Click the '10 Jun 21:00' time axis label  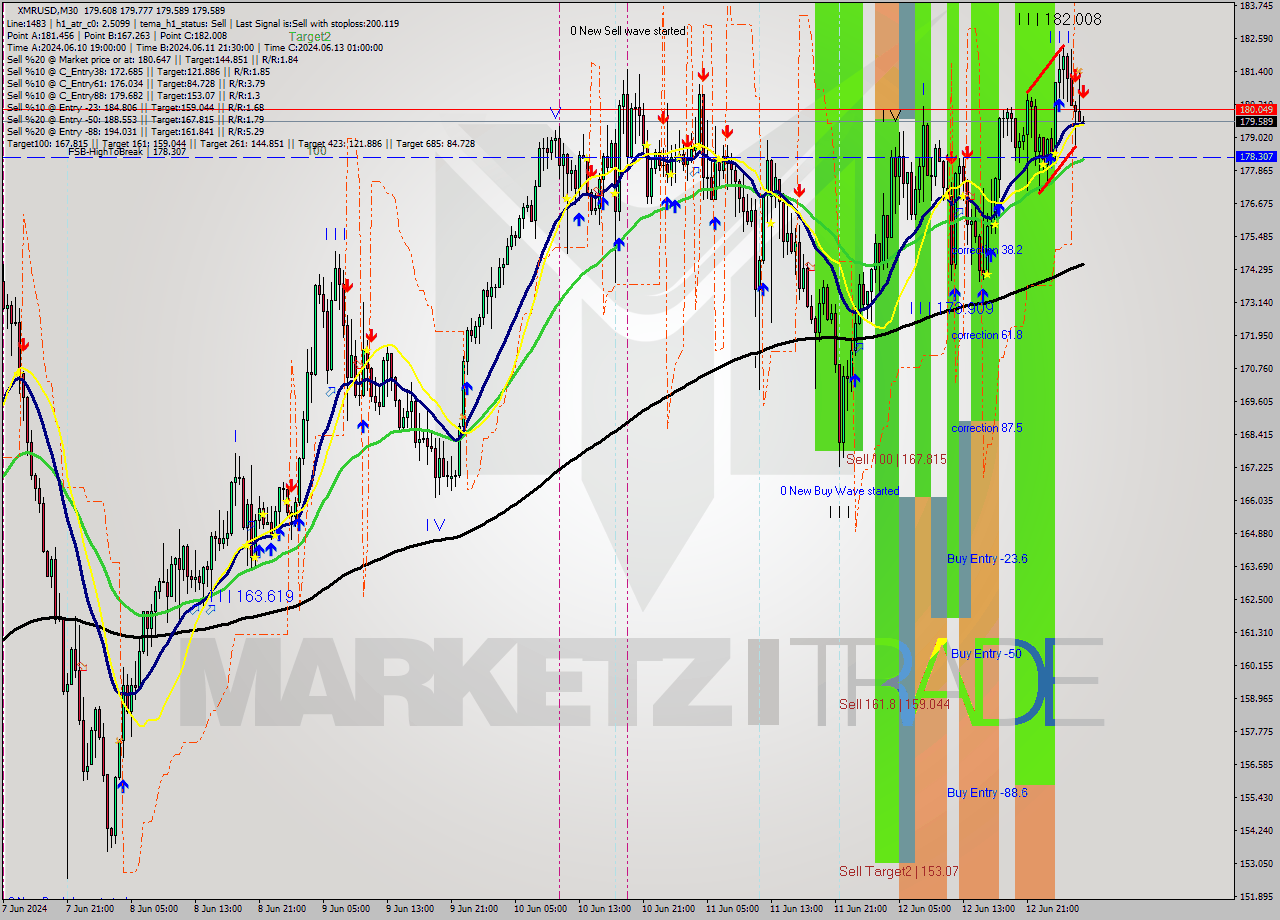coord(669,909)
